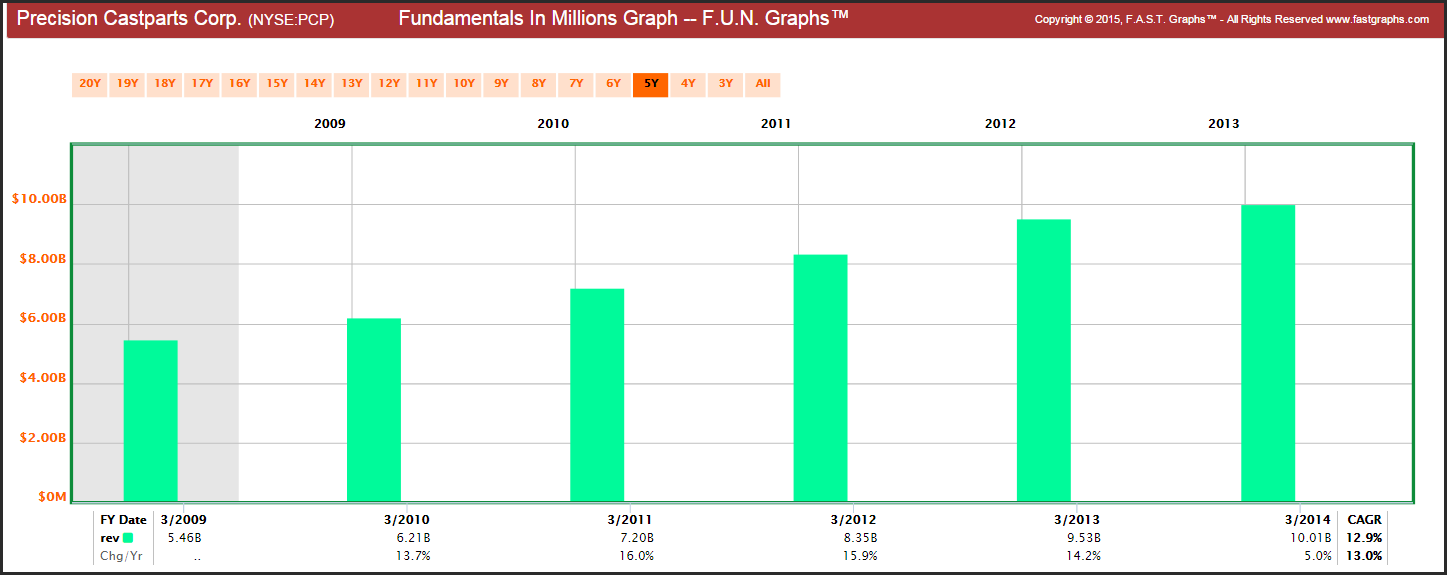Click the 2013 year label above chart

point(1223,124)
